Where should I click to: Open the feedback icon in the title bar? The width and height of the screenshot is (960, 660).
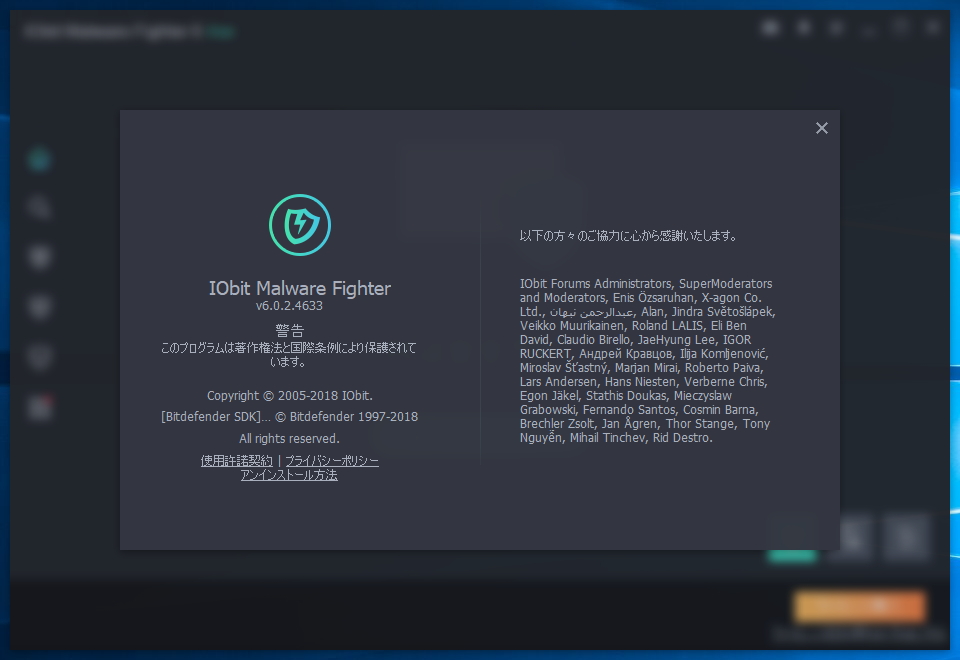803,27
